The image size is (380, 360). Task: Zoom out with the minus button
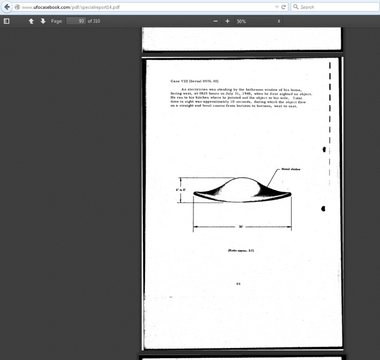[215, 21]
